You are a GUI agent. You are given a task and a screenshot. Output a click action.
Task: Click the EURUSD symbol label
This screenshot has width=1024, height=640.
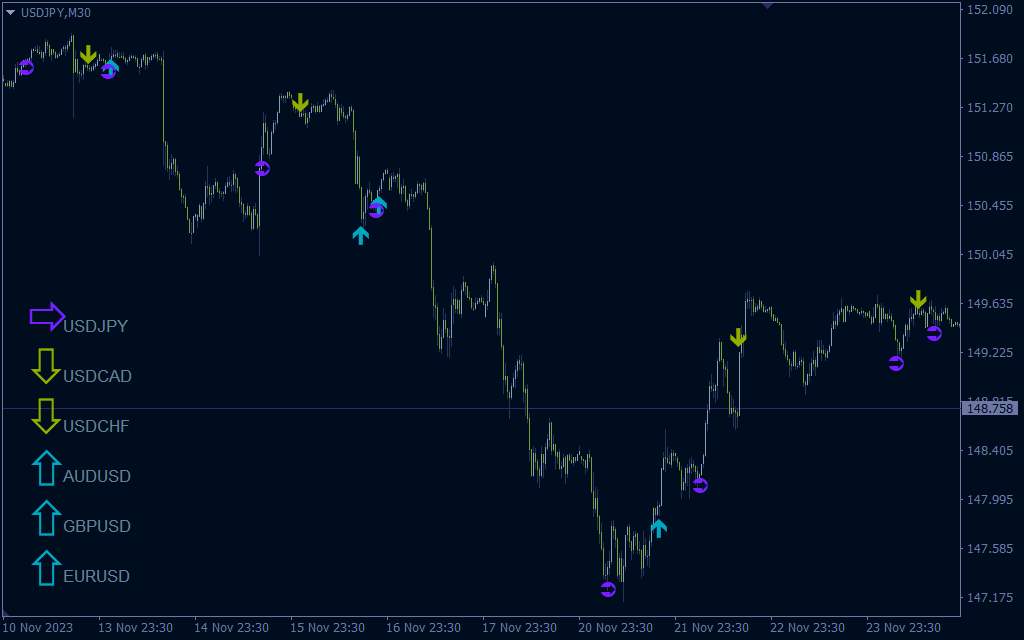96,576
